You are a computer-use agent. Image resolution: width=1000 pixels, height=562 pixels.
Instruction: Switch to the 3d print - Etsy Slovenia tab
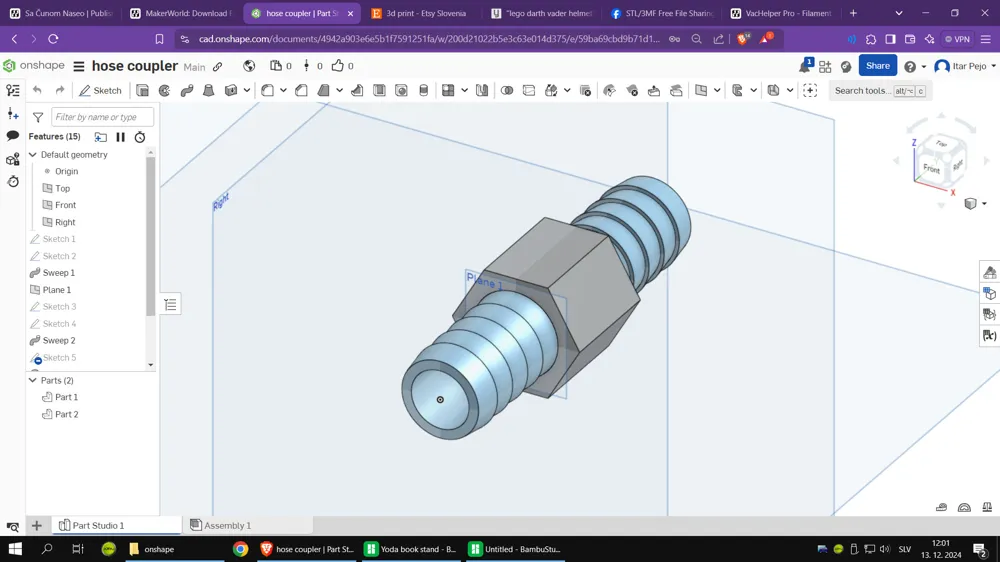point(420,13)
